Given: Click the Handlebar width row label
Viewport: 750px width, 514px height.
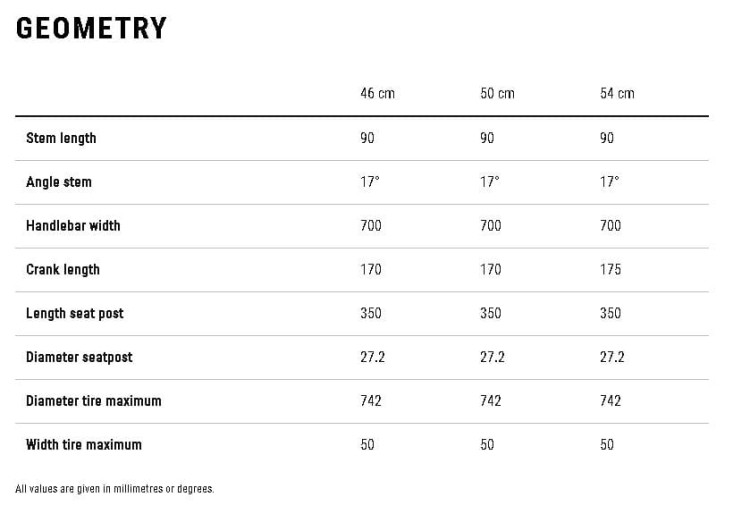Looking at the screenshot, I should (73, 226).
